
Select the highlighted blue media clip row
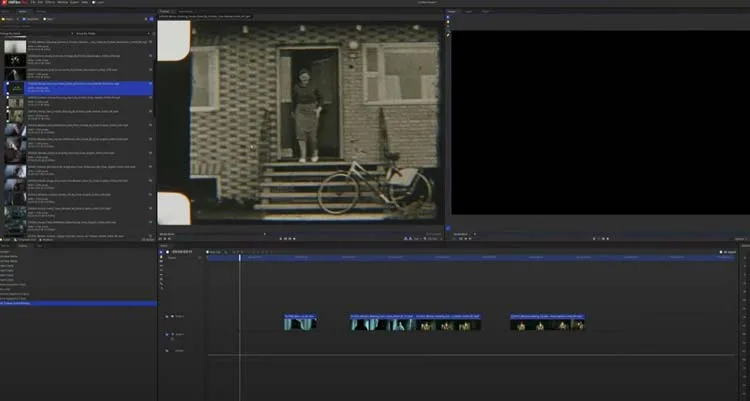[79, 88]
